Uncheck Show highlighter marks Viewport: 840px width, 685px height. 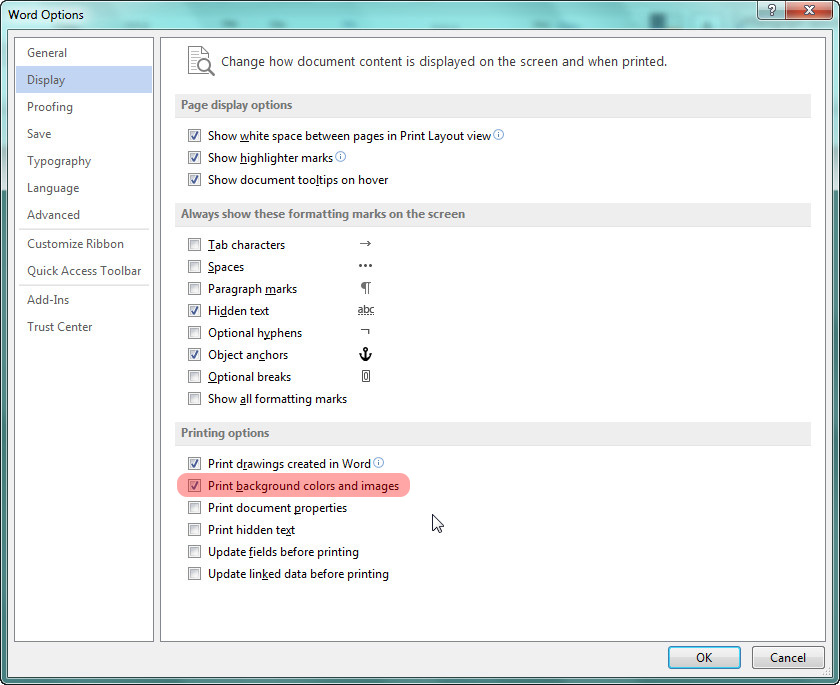(194, 157)
